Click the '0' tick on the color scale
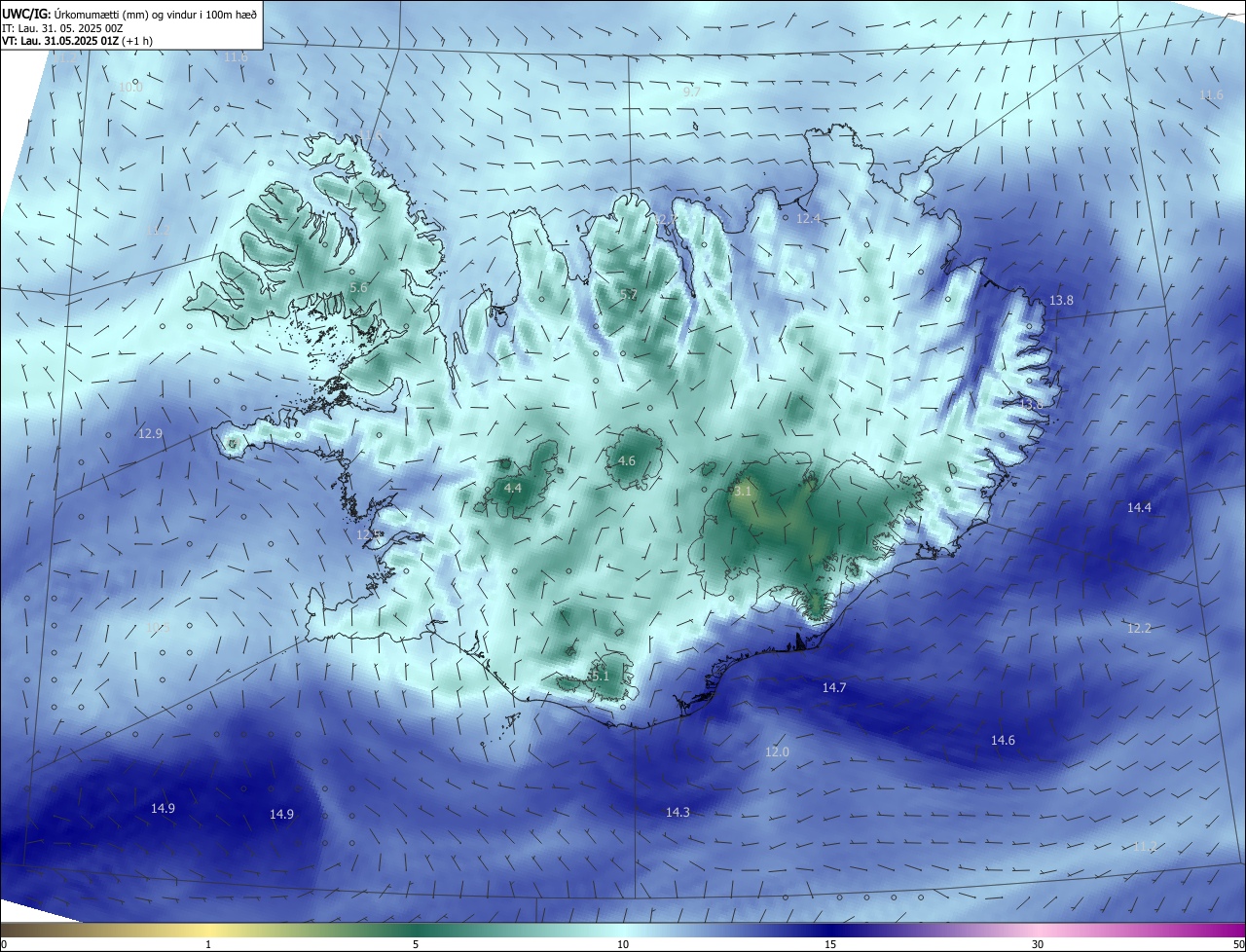 tap(4, 944)
